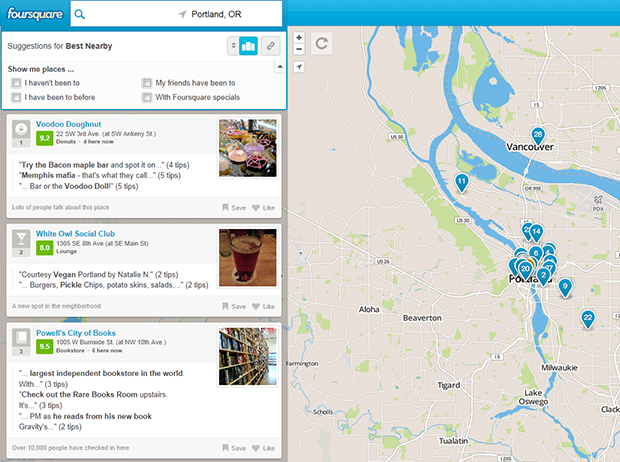This screenshot has width=620, height=462.
Task: Toggle "With Foursquare specials" checkbox
Action: 147,98
